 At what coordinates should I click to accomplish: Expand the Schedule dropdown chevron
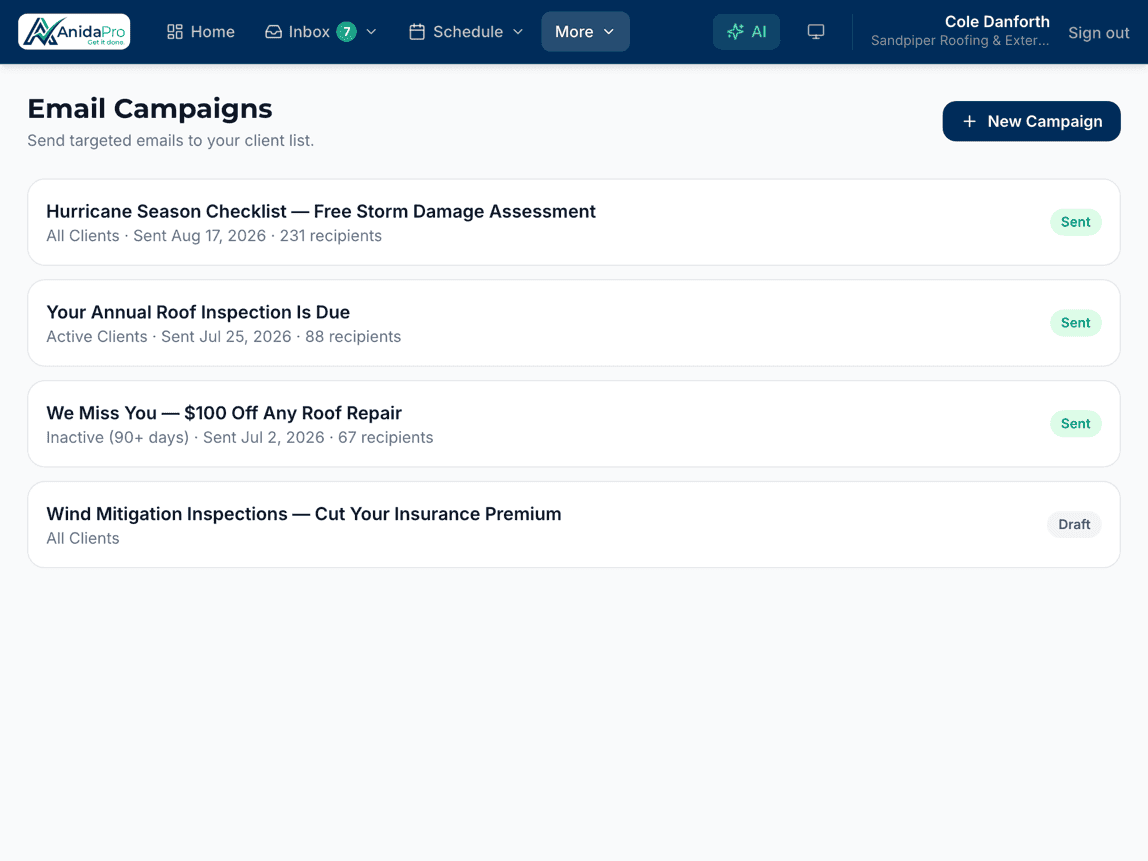tap(518, 31)
